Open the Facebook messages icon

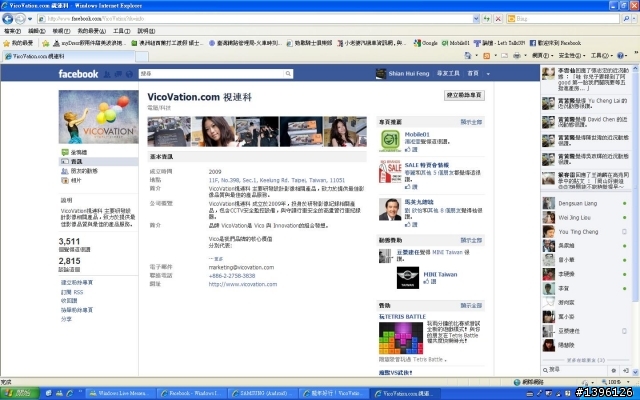click(118, 74)
